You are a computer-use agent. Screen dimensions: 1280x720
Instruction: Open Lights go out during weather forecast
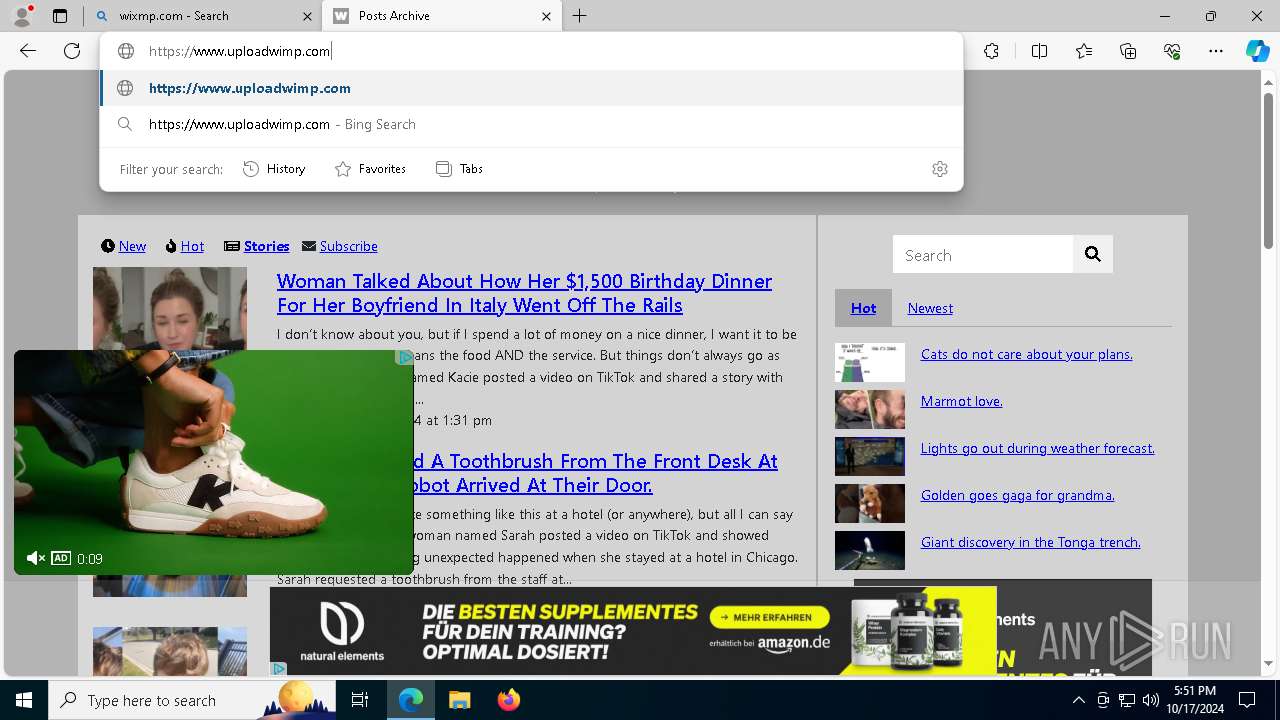tap(1037, 448)
